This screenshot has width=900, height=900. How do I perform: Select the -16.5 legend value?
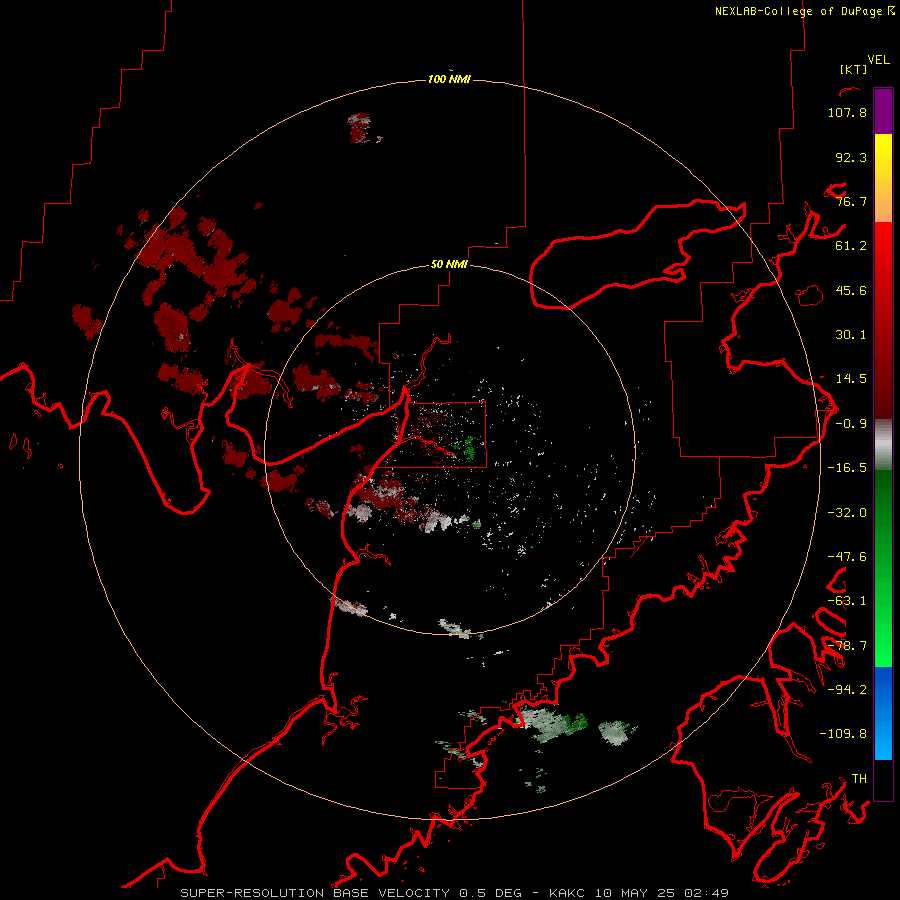[847, 468]
